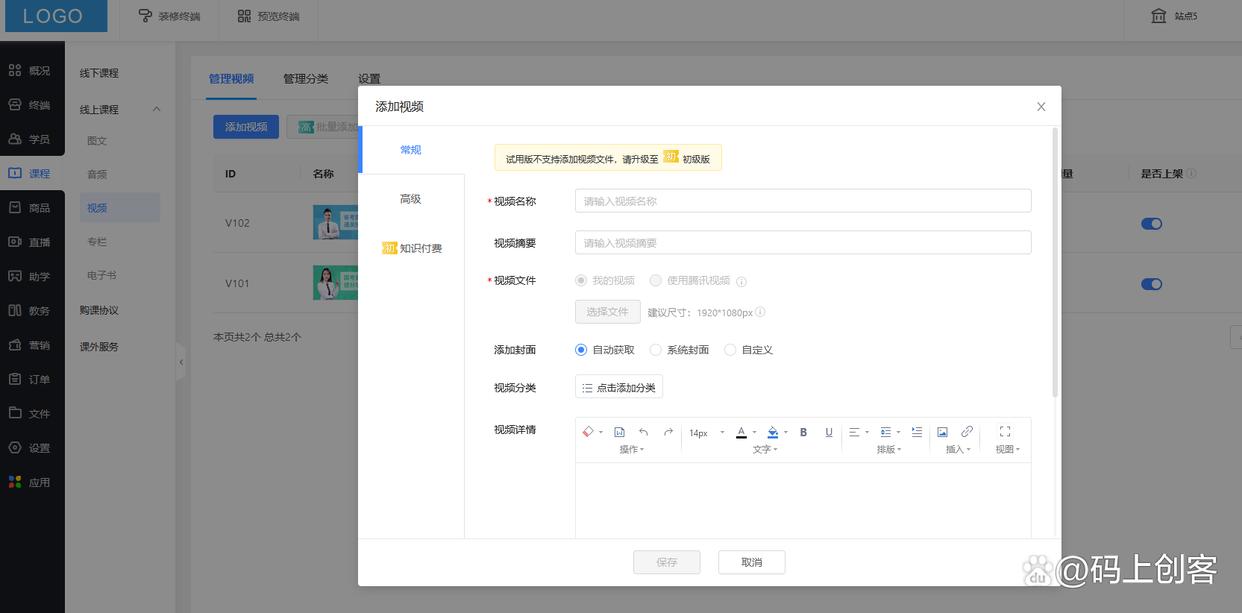This screenshot has height=613, width=1242.
Task: Open 设置 in left sidebar
Action: 31,448
